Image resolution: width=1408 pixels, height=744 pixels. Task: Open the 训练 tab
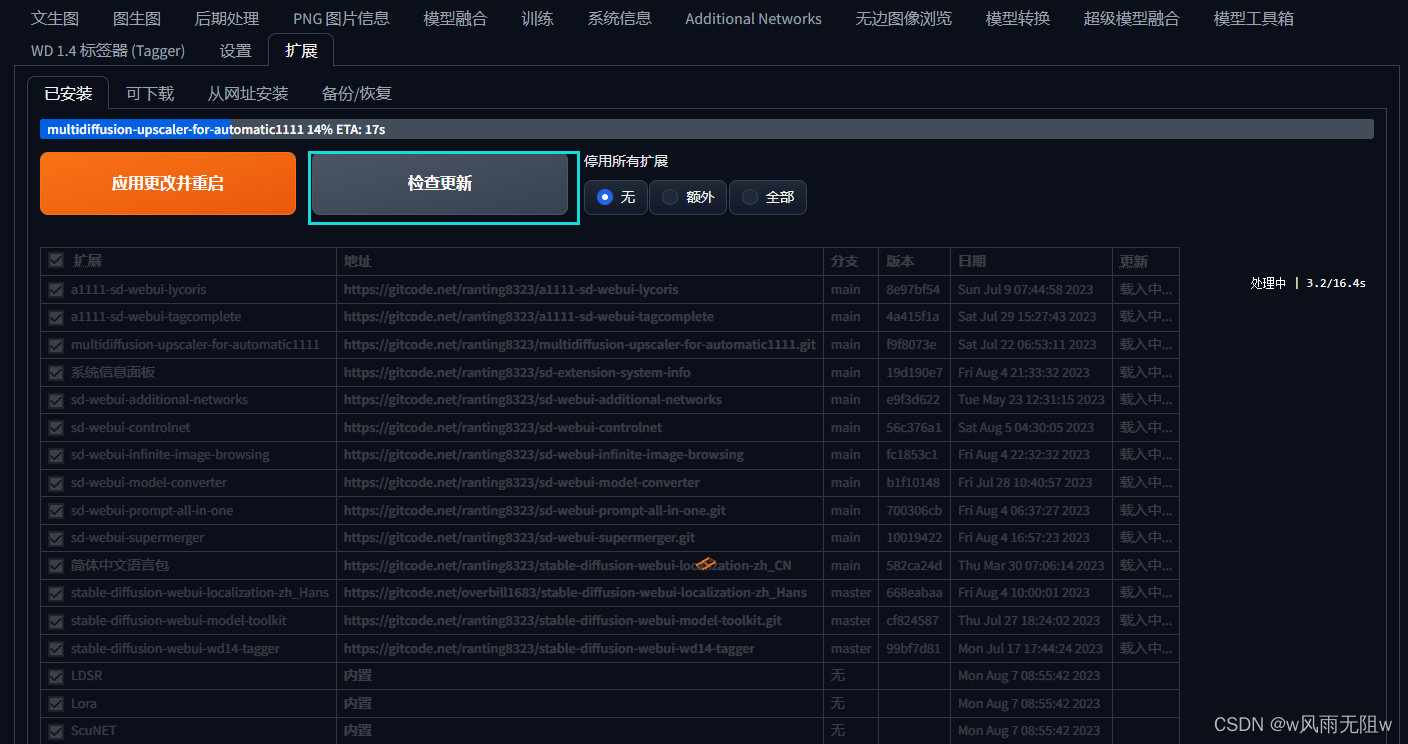(537, 18)
